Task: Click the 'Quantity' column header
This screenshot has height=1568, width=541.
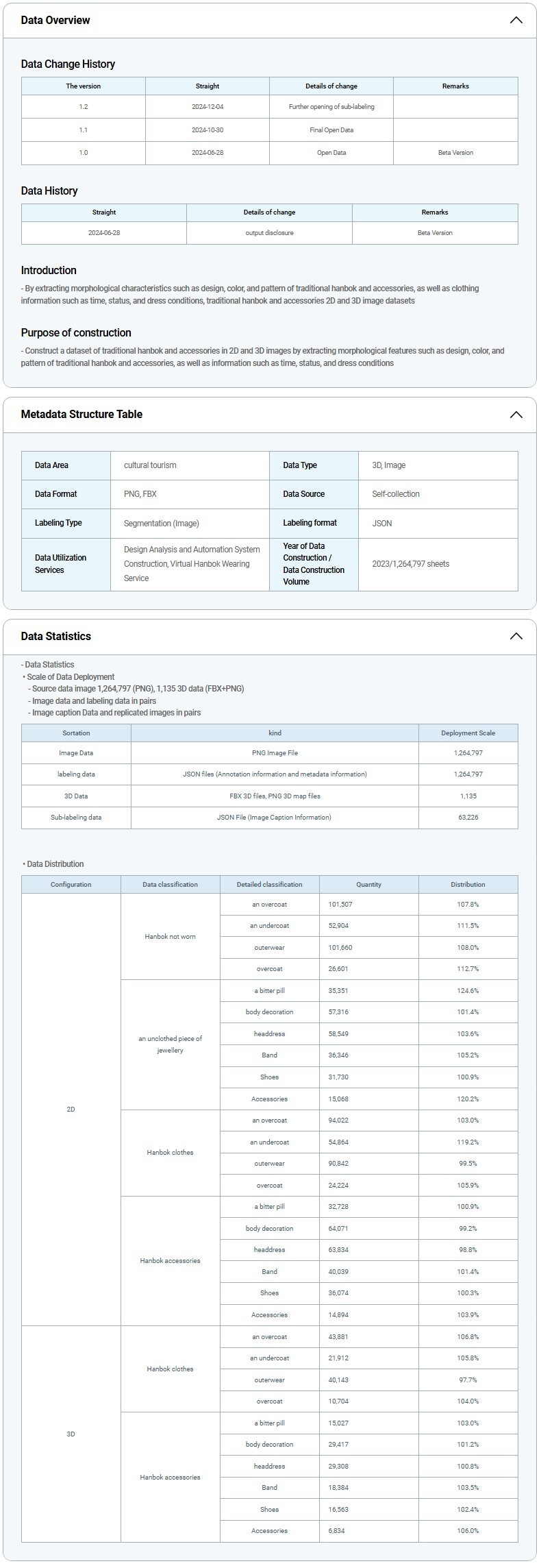Action: tap(368, 885)
